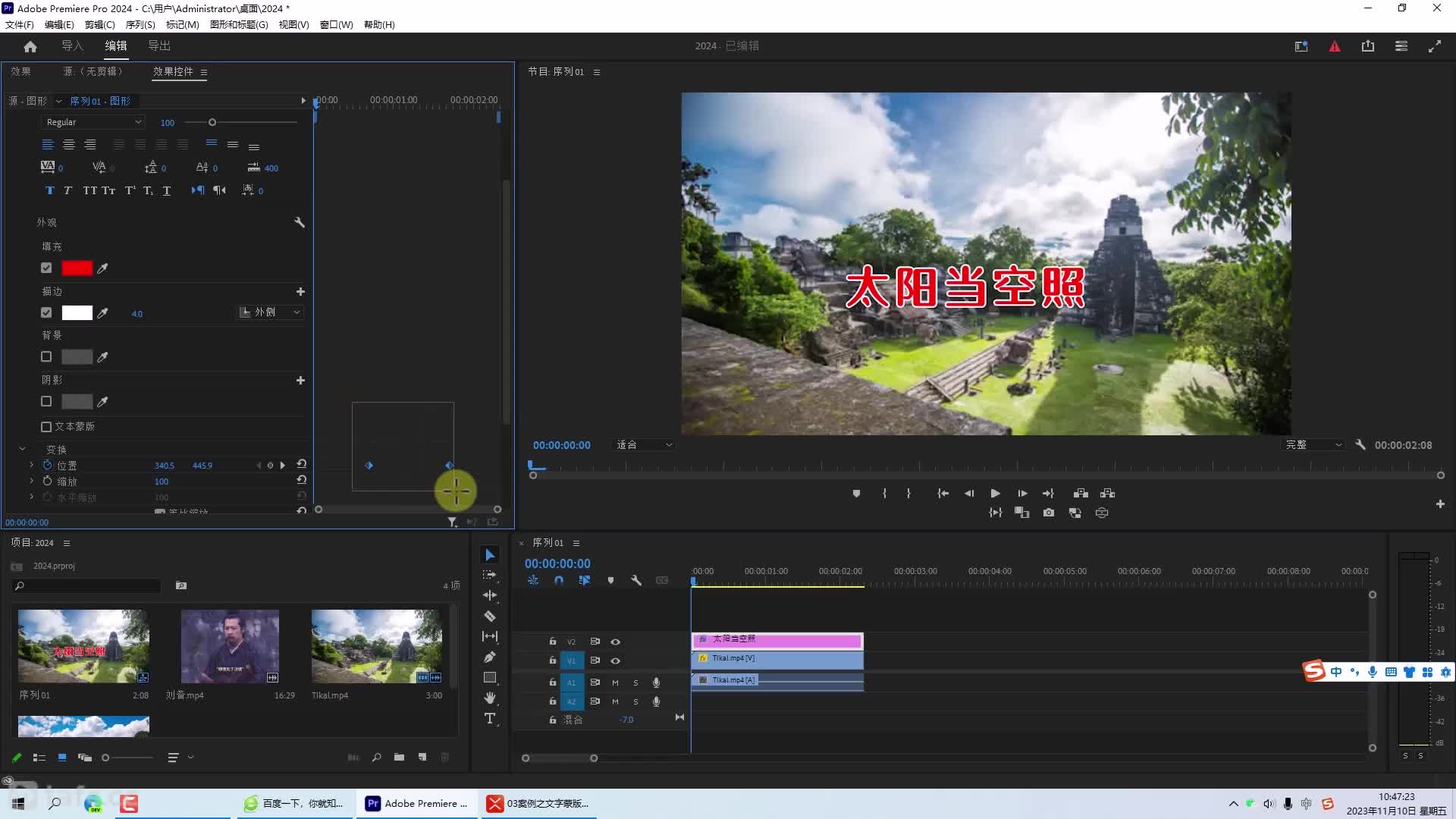Click left align text icon
The width and height of the screenshot is (1456, 819).
[47, 144]
